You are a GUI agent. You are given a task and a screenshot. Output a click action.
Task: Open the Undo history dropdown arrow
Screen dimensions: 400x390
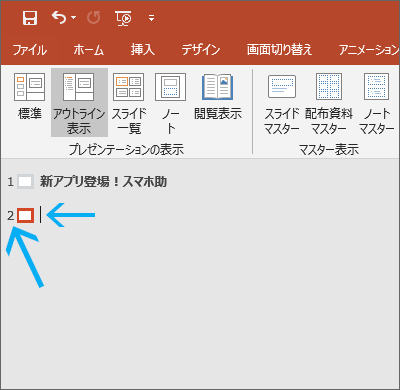pos(73,18)
